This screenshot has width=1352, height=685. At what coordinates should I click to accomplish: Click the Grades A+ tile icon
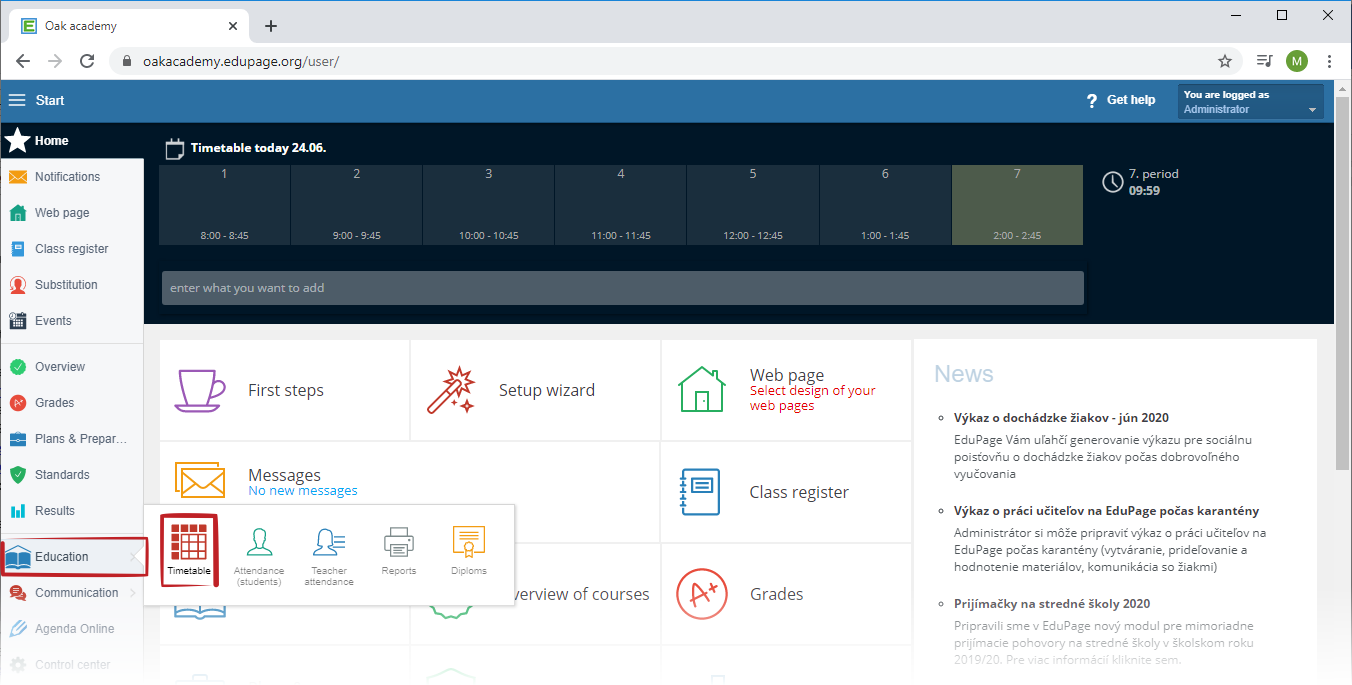point(702,594)
